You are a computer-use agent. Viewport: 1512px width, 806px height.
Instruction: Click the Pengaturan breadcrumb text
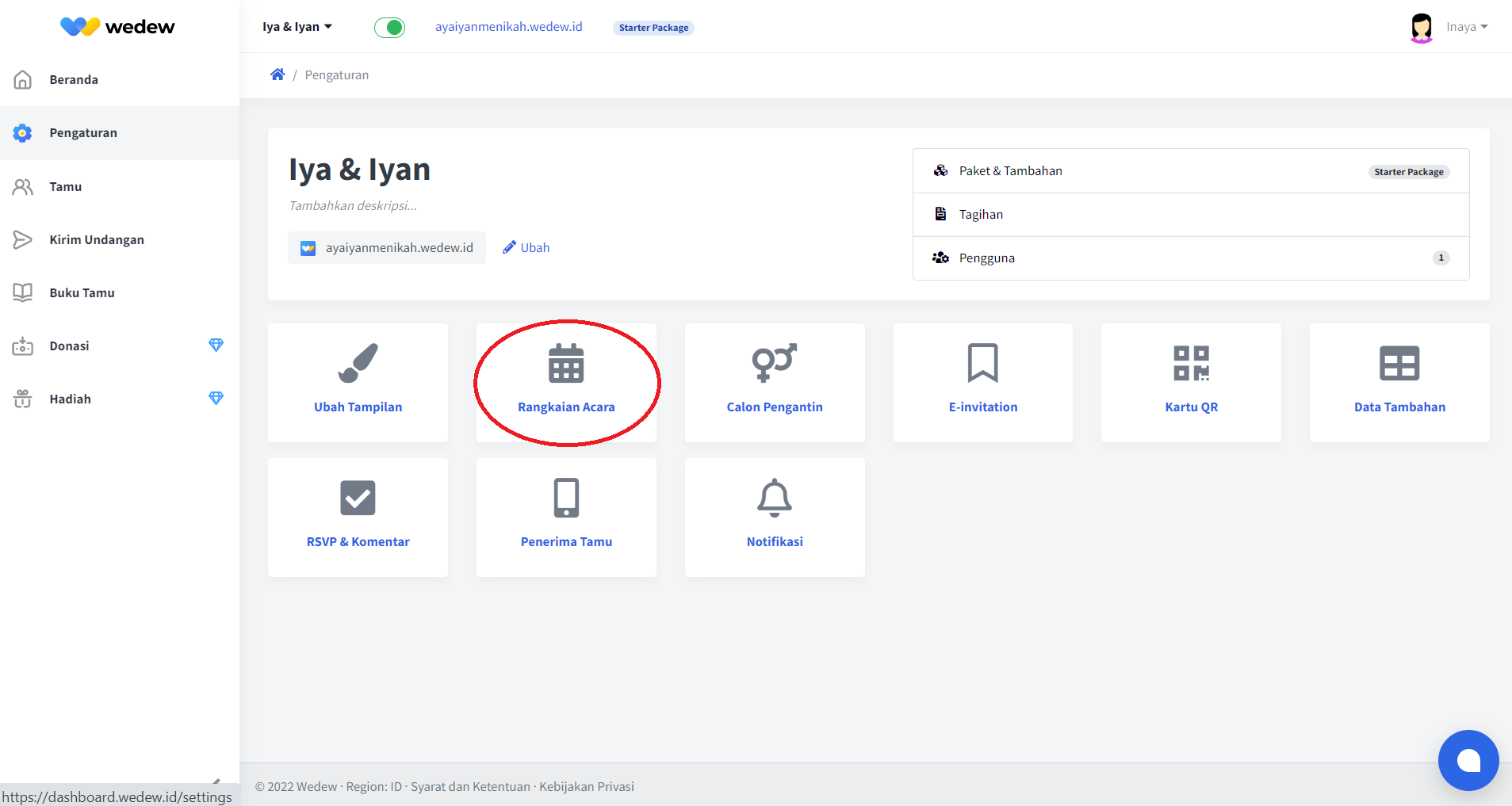click(337, 75)
